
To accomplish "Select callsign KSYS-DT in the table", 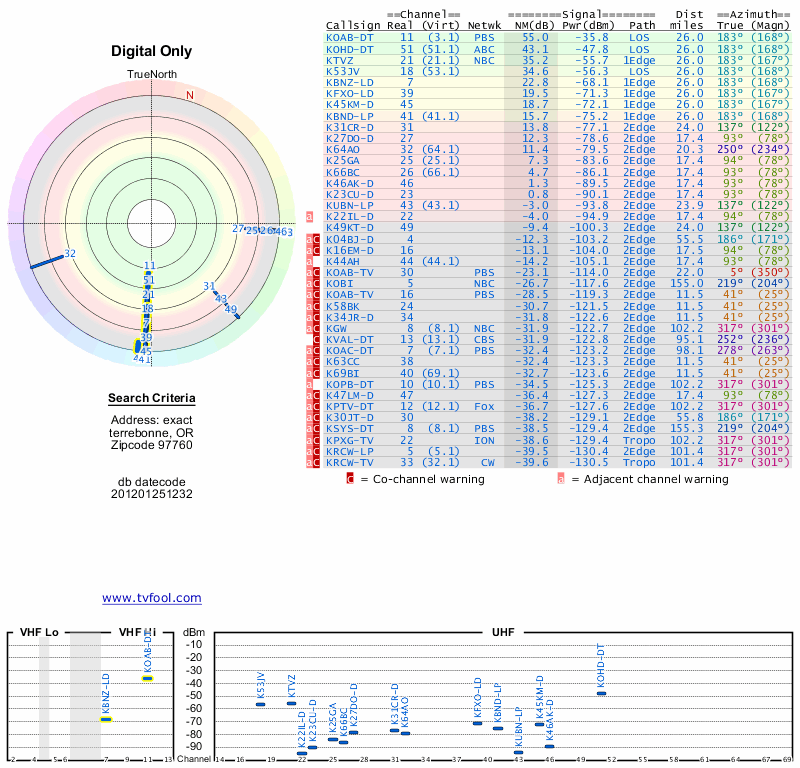I will [350, 429].
